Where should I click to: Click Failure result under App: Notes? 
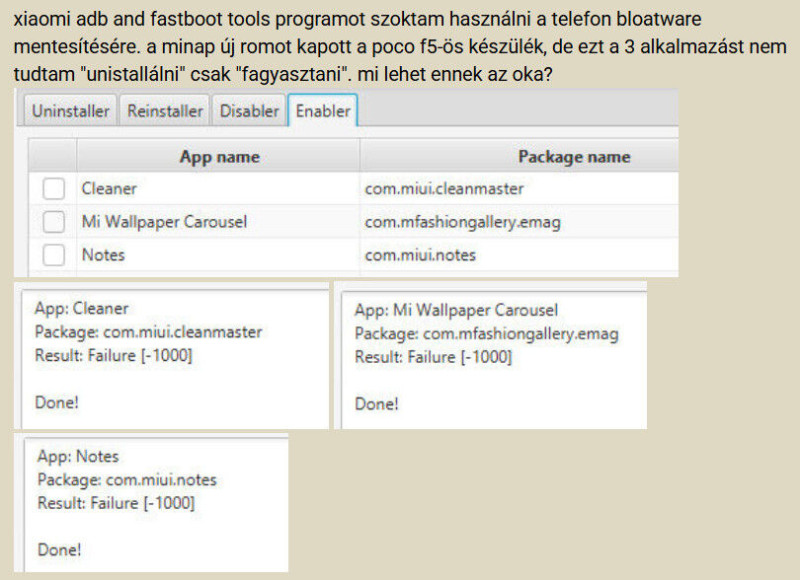click(x=116, y=503)
